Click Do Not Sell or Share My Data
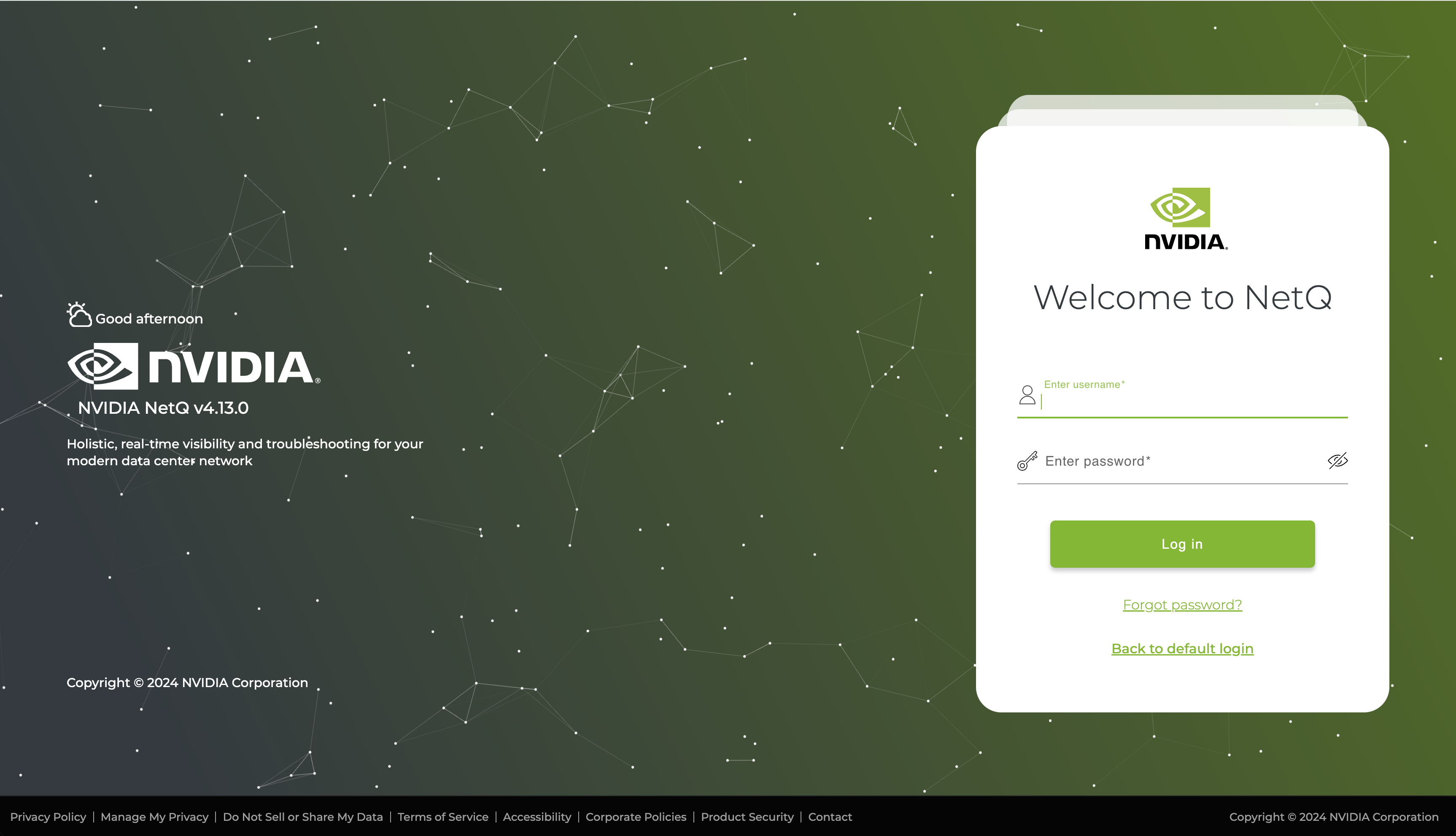This screenshot has width=1456, height=836. 302,816
